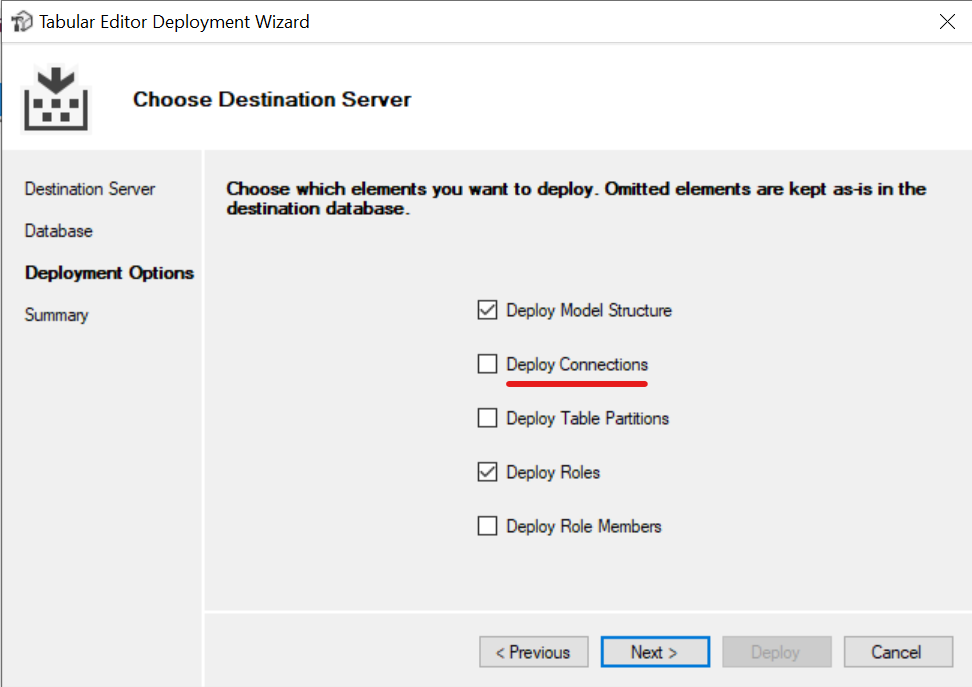Close the Deployment Wizard window
Viewport: 972px width, 687px height.
point(947,20)
